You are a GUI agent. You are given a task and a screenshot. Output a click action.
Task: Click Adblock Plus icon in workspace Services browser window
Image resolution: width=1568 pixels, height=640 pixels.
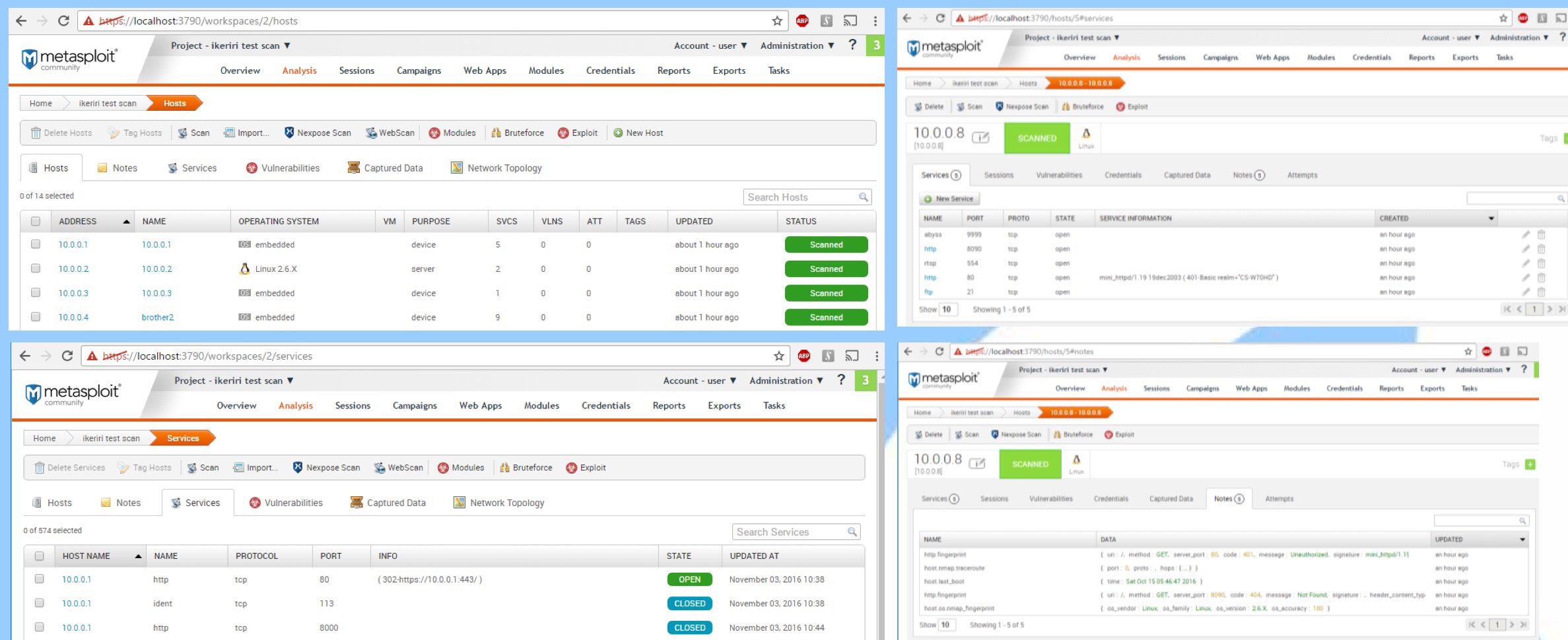[x=804, y=356]
